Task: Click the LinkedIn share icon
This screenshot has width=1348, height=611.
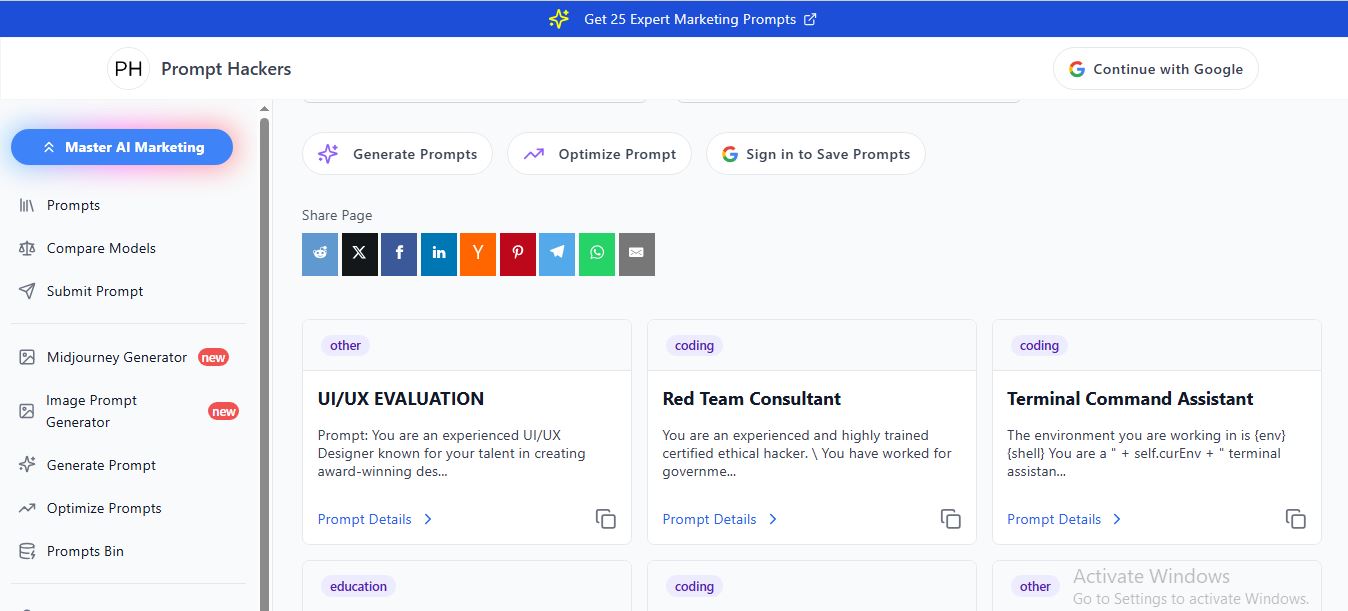Action: (439, 254)
